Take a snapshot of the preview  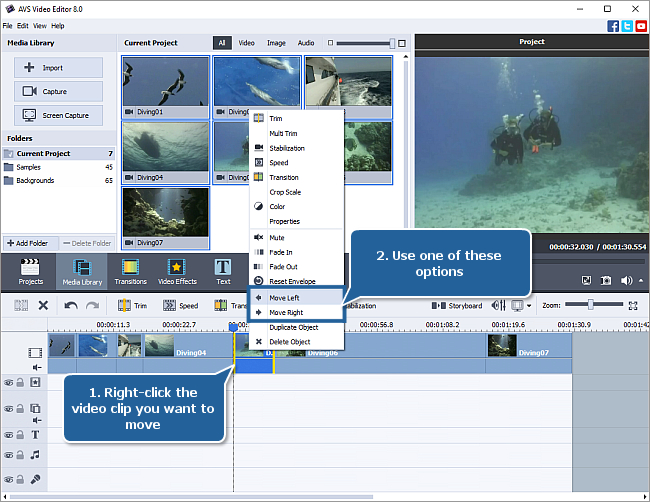pos(606,281)
